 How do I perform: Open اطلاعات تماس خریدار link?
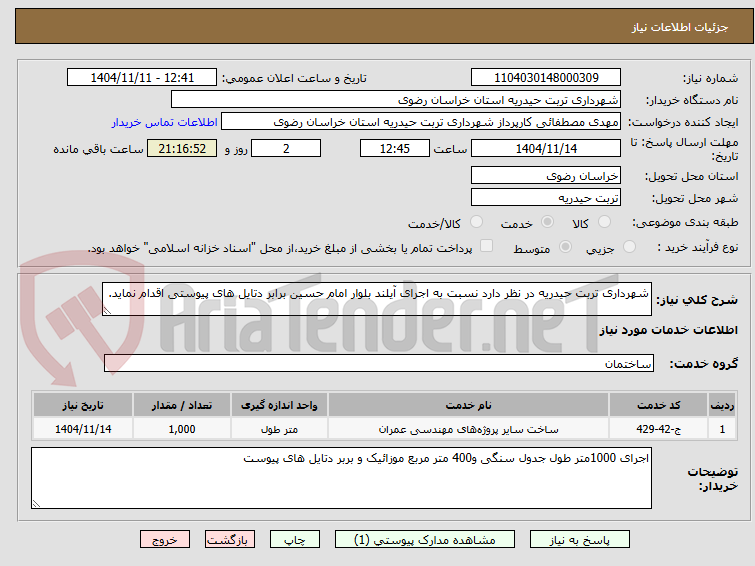coord(165,122)
